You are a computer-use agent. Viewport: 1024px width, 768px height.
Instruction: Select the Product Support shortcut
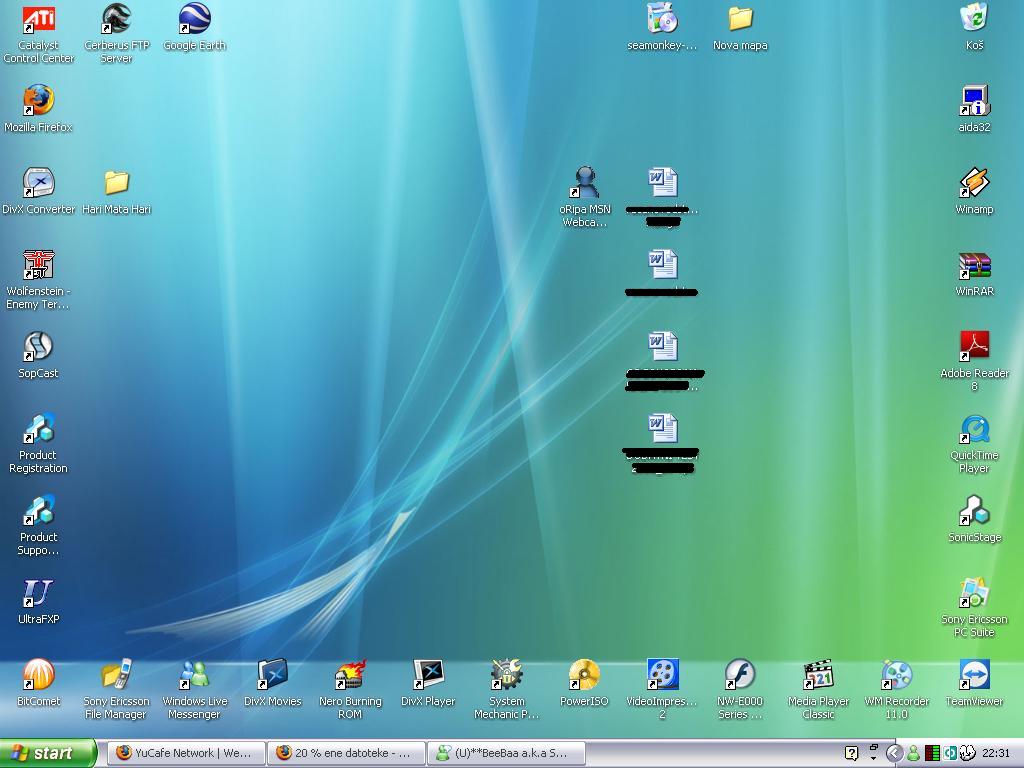[39, 511]
